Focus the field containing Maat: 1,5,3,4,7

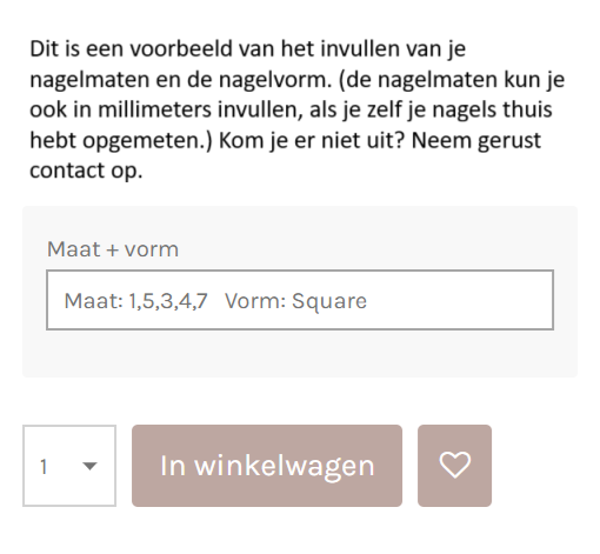136,301
